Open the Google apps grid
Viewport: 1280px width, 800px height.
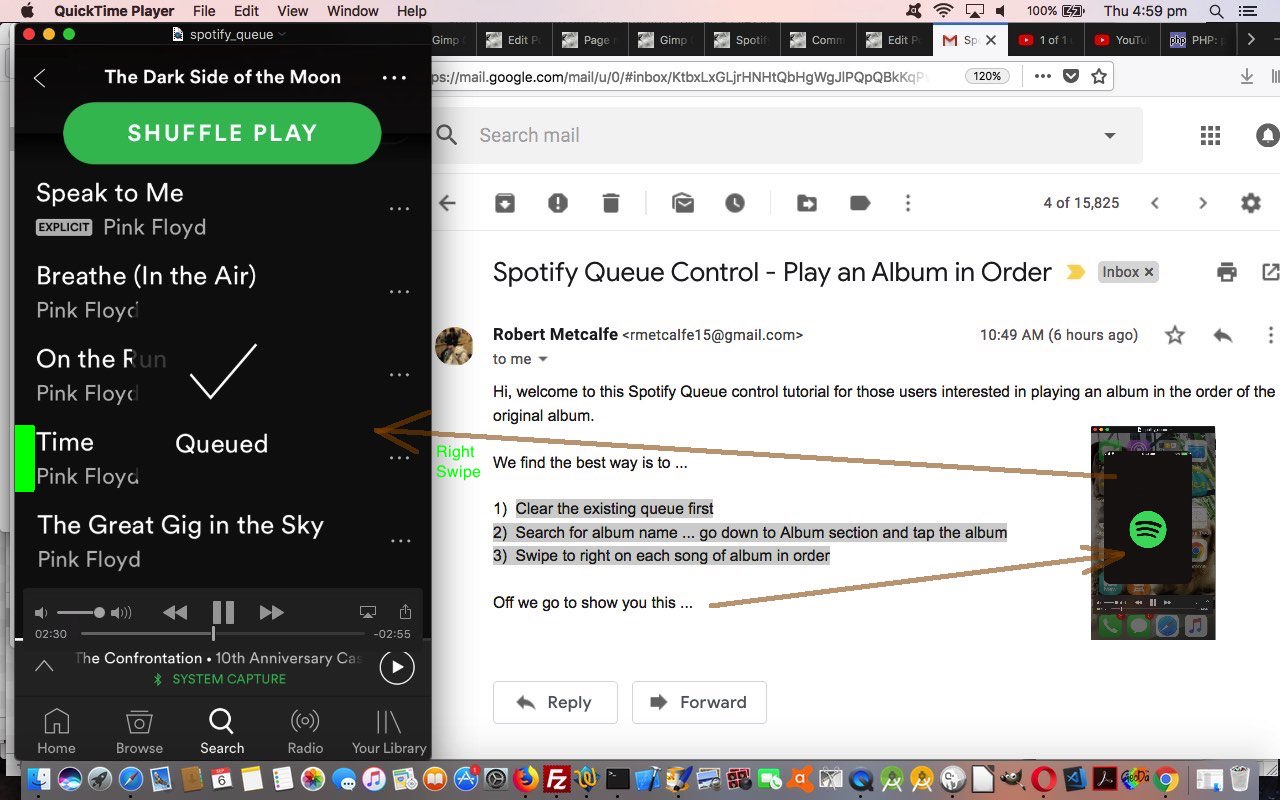coord(1210,136)
